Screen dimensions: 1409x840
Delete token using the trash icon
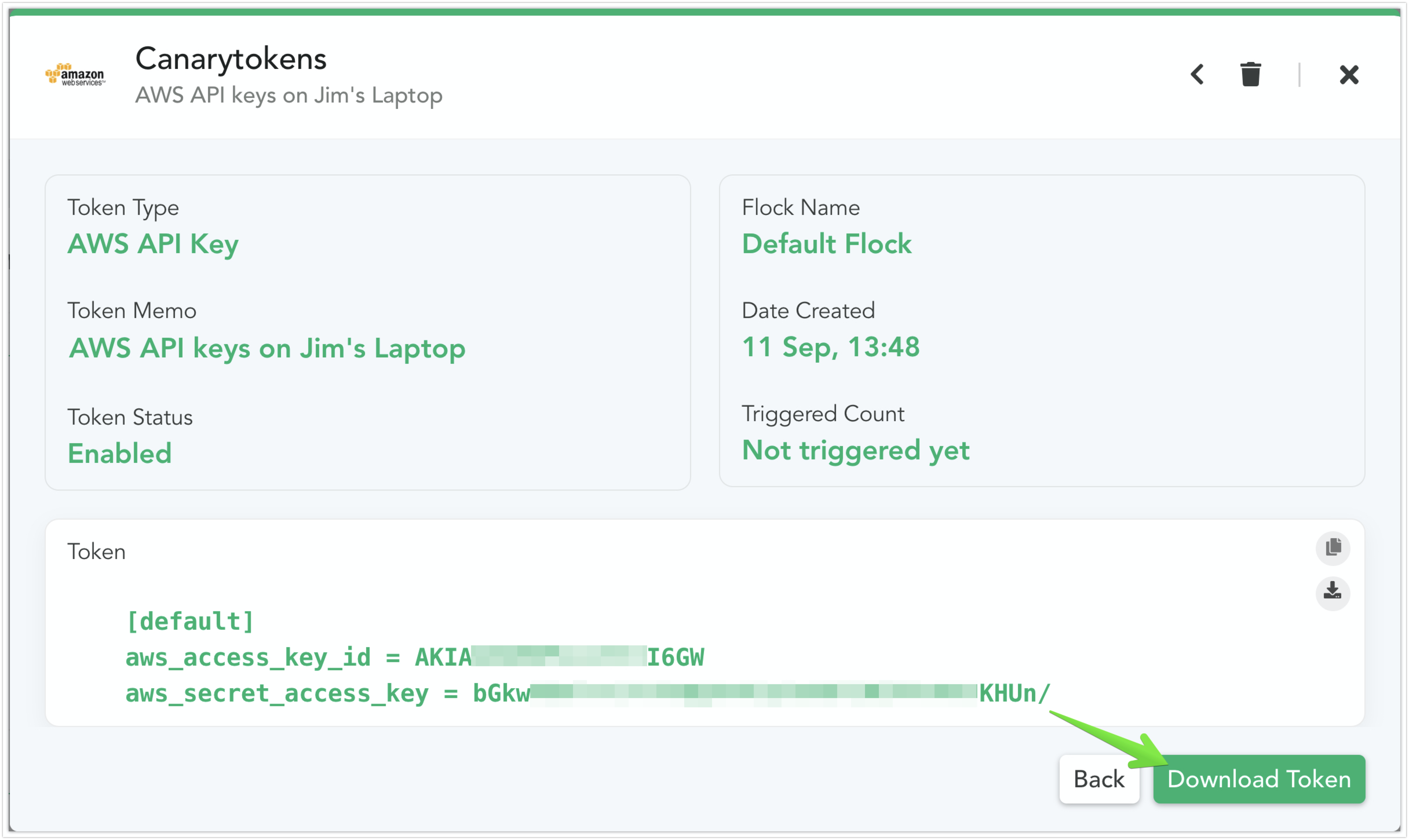click(1251, 74)
